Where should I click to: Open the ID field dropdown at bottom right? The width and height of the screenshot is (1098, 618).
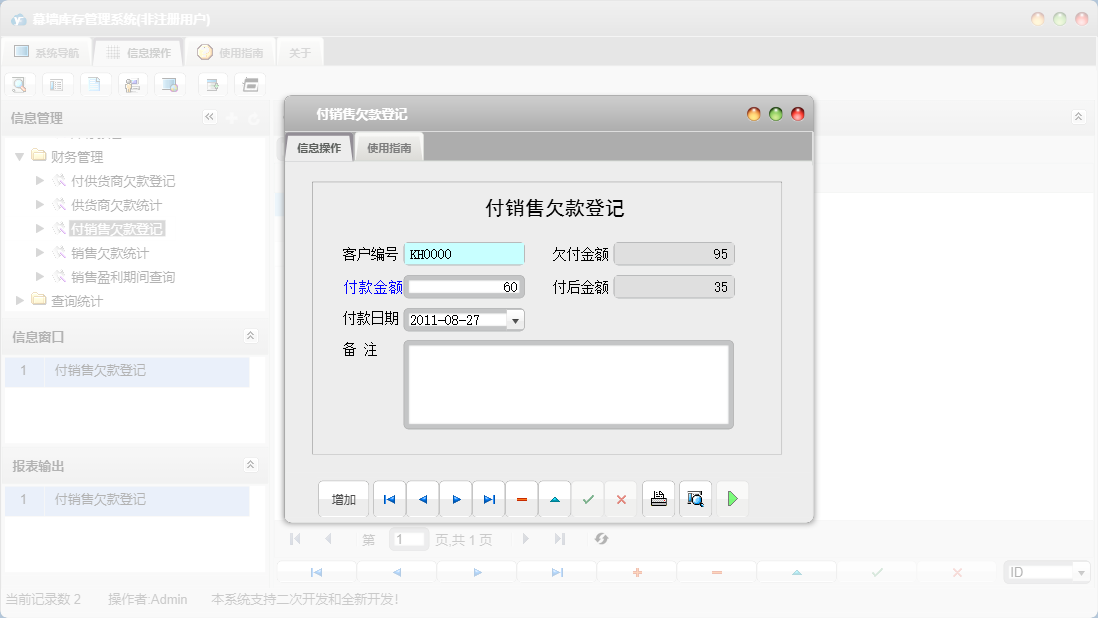point(1083,571)
